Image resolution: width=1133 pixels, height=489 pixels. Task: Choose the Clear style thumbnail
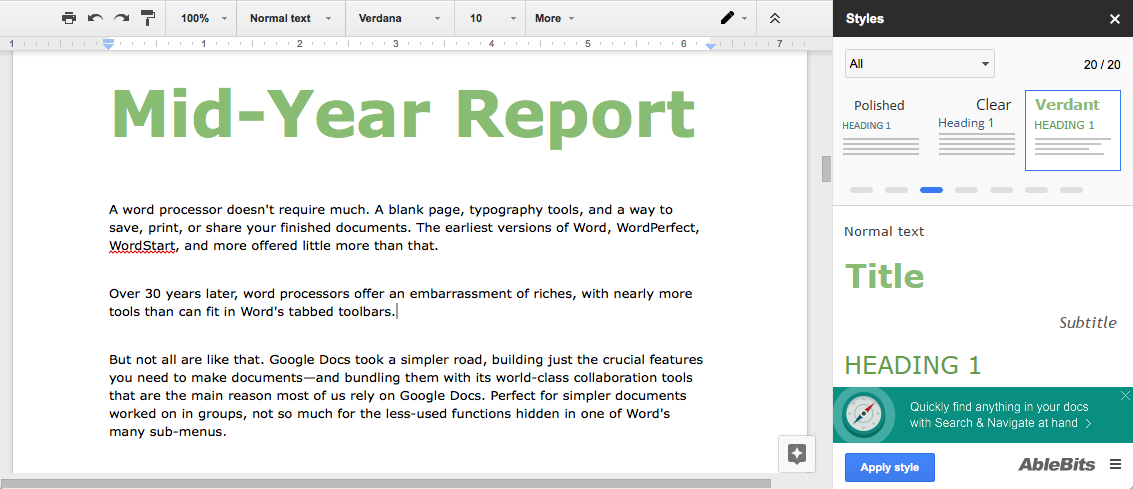[974, 127]
